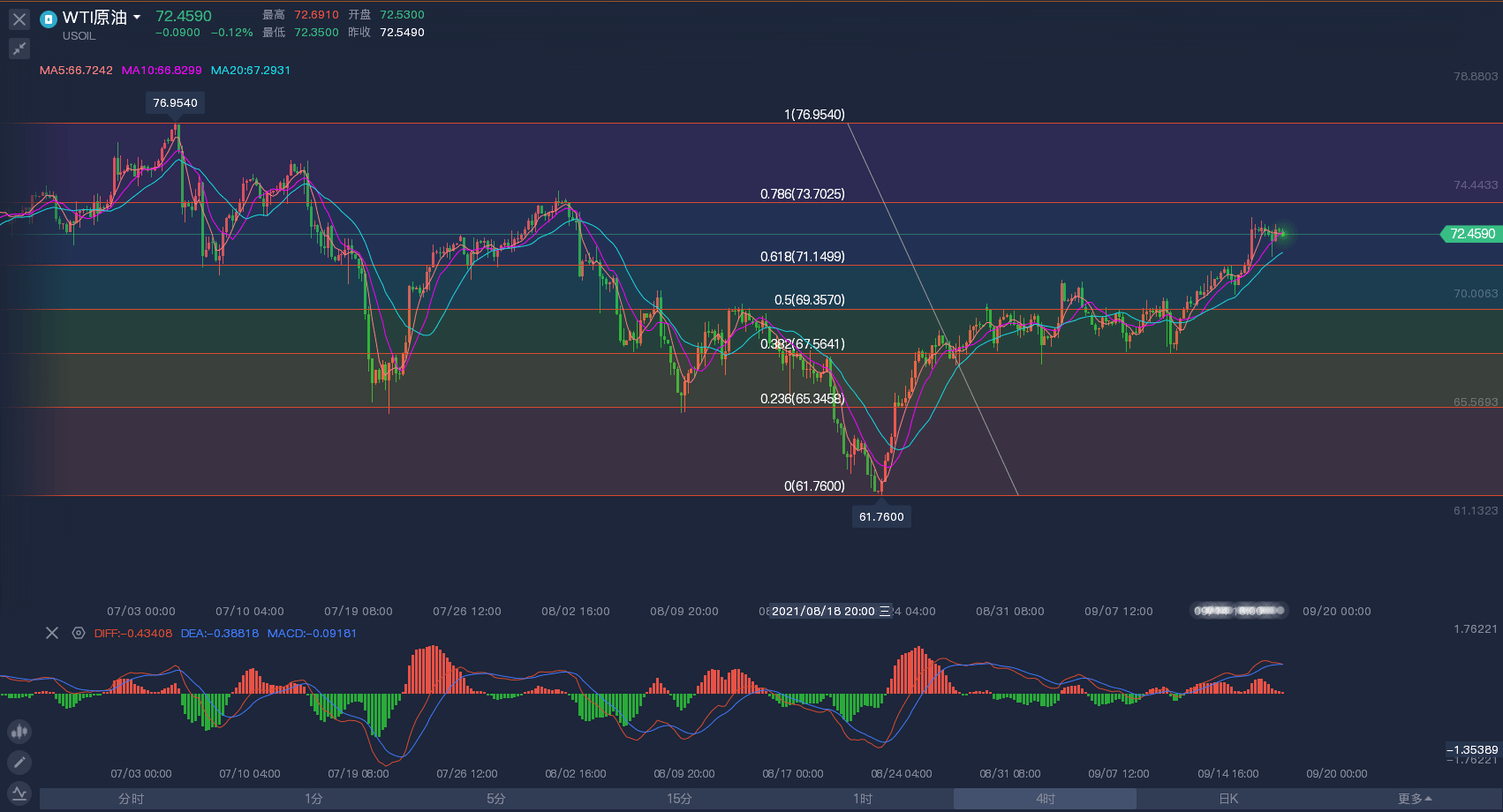The height and width of the screenshot is (812, 1503).
Task: Click the 1.76221 MACD axis label
Action: 1476,629
